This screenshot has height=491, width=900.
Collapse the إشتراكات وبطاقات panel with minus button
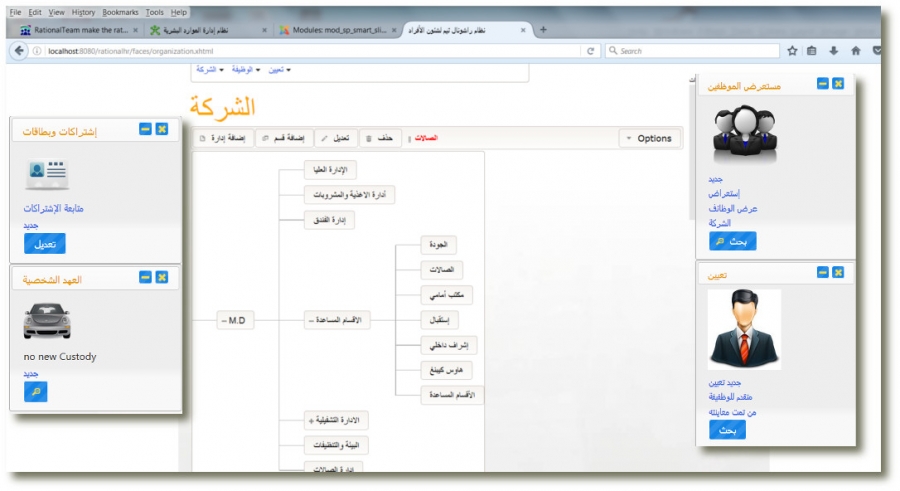[145, 129]
